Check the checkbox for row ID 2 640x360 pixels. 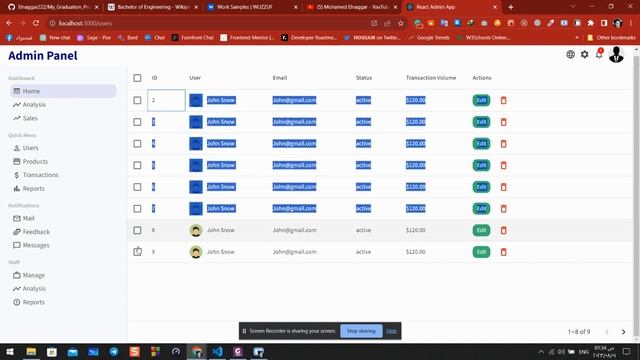click(137, 100)
